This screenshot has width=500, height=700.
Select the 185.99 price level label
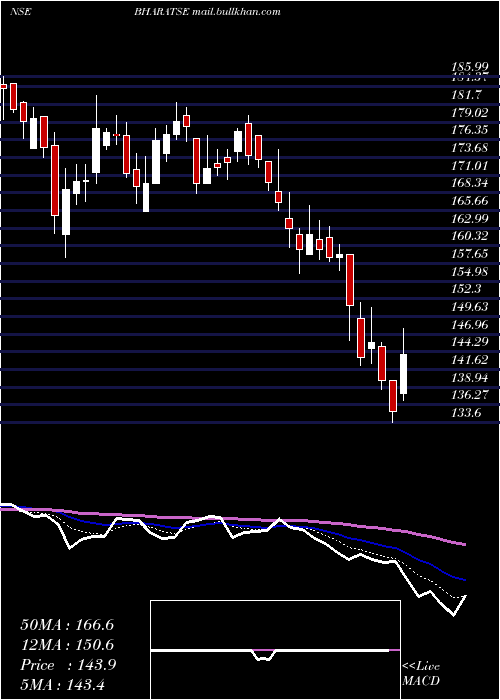click(470, 67)
